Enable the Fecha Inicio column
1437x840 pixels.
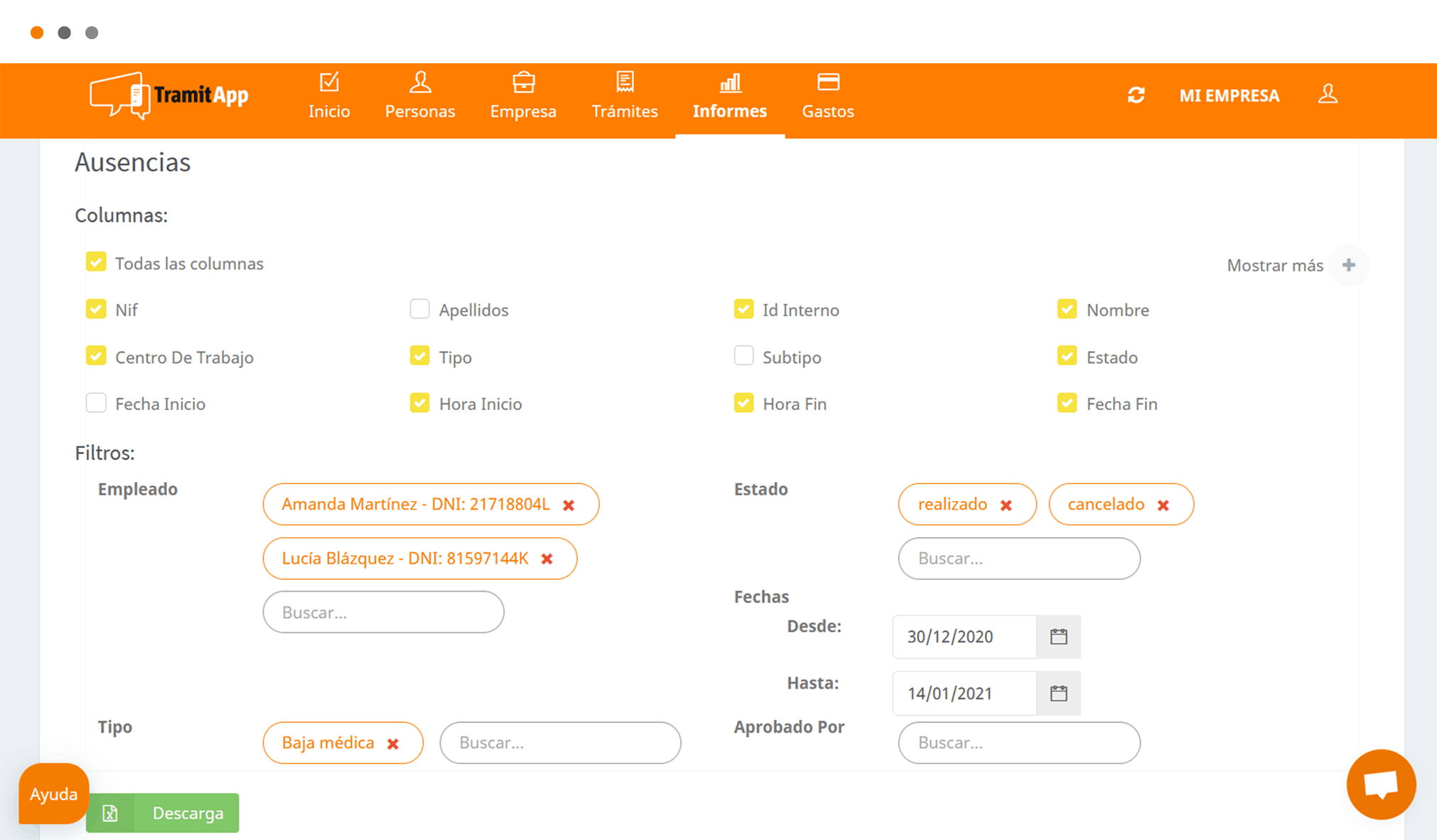(x=96, y=403)
